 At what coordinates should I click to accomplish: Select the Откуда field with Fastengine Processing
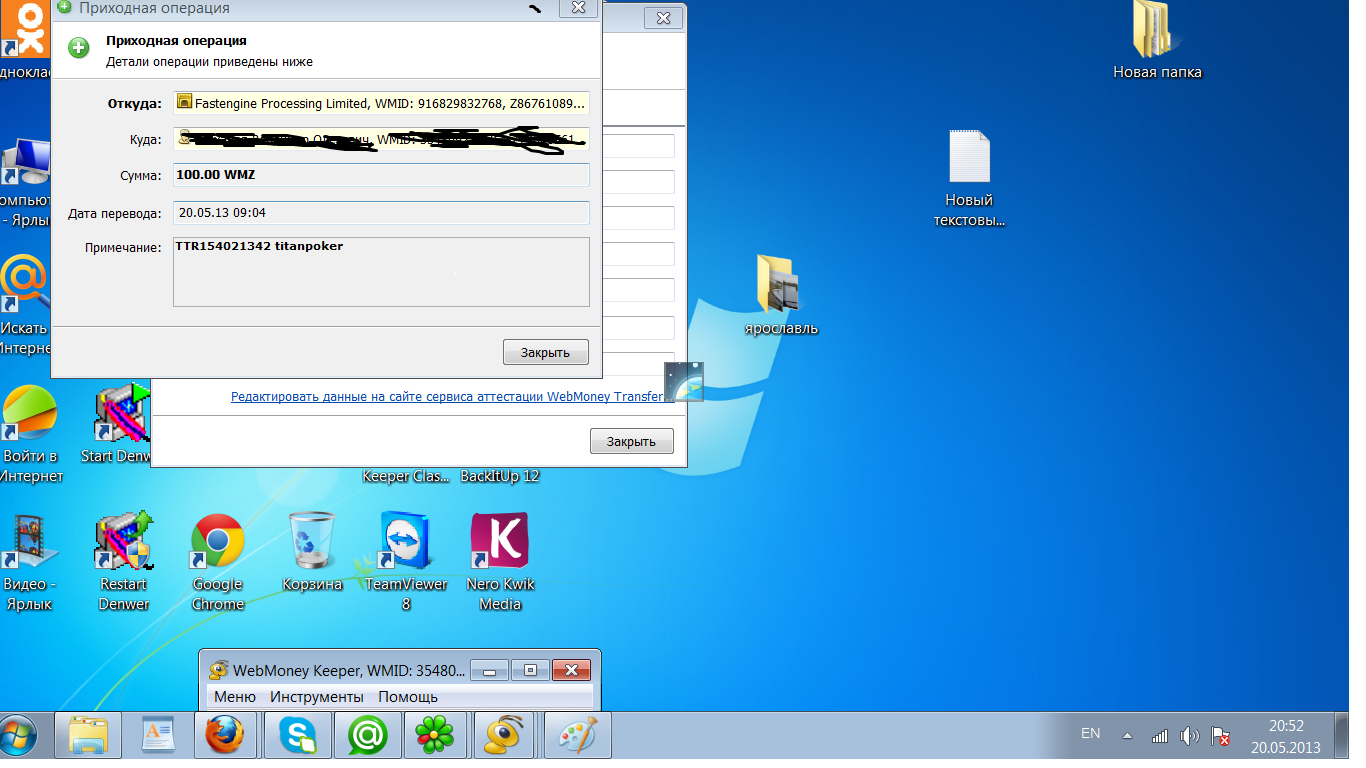click(381, 103)
